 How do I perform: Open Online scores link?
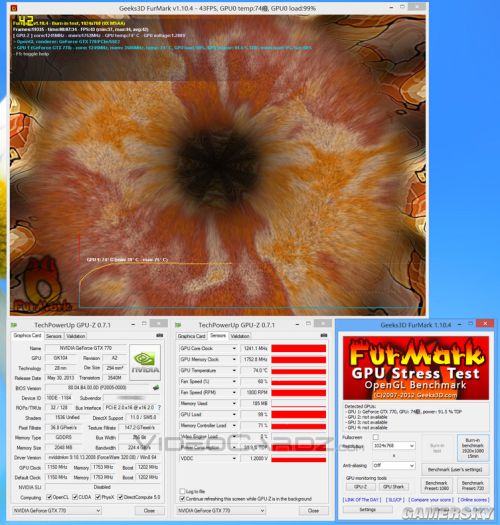coord(473,500)
